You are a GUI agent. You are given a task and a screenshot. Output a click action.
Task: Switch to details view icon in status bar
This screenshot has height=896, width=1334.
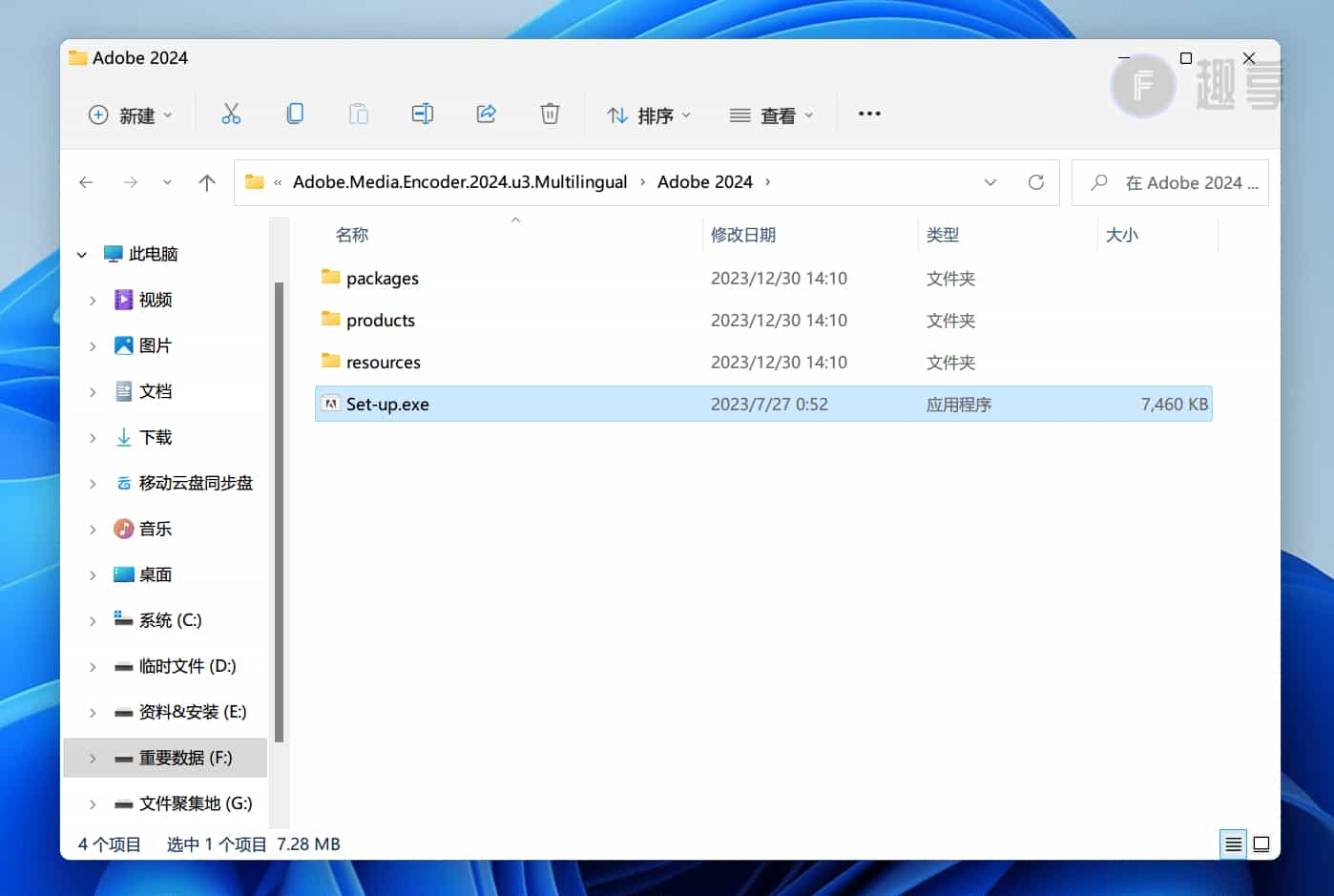1233,844
